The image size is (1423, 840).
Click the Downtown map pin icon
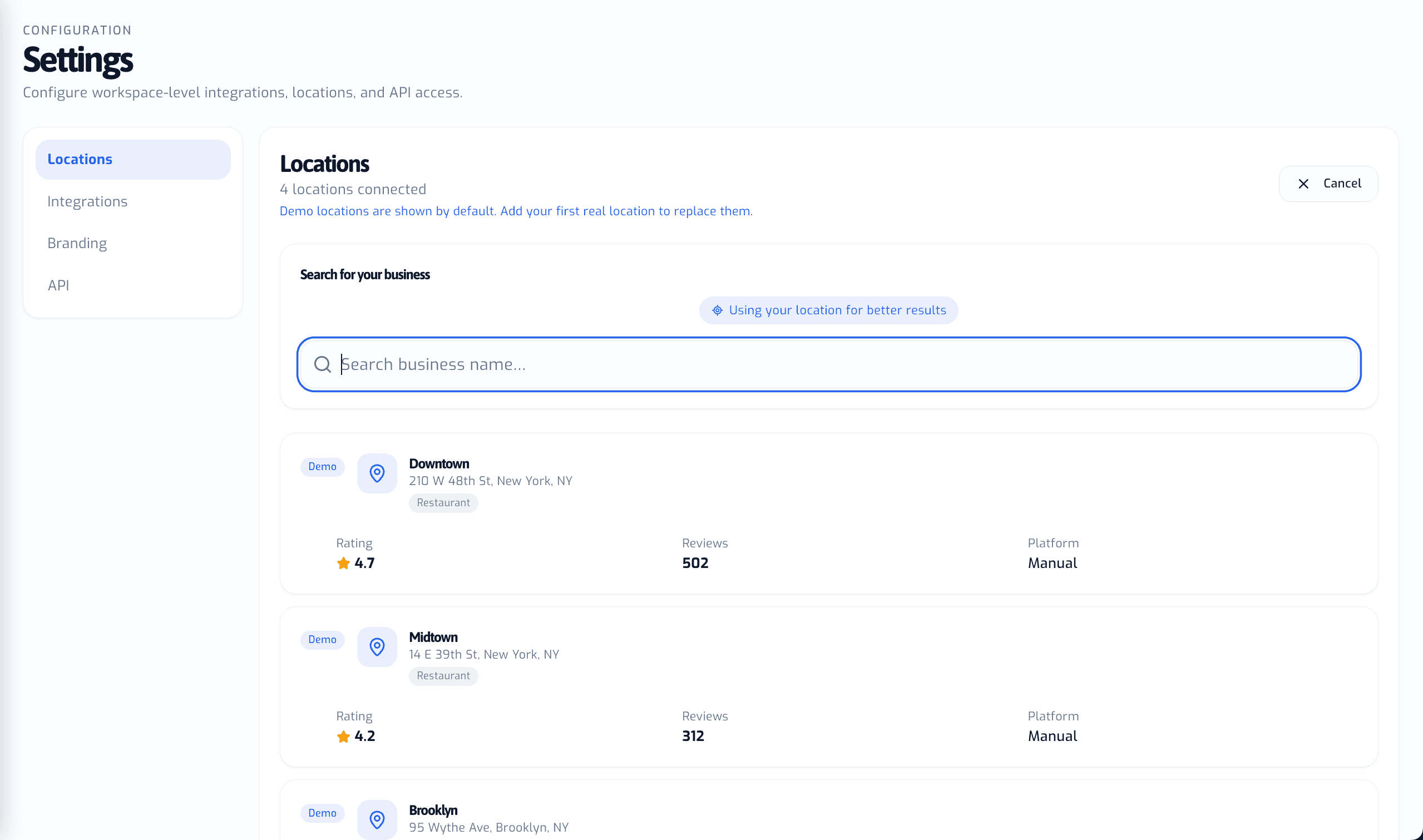tap(377, 473)
